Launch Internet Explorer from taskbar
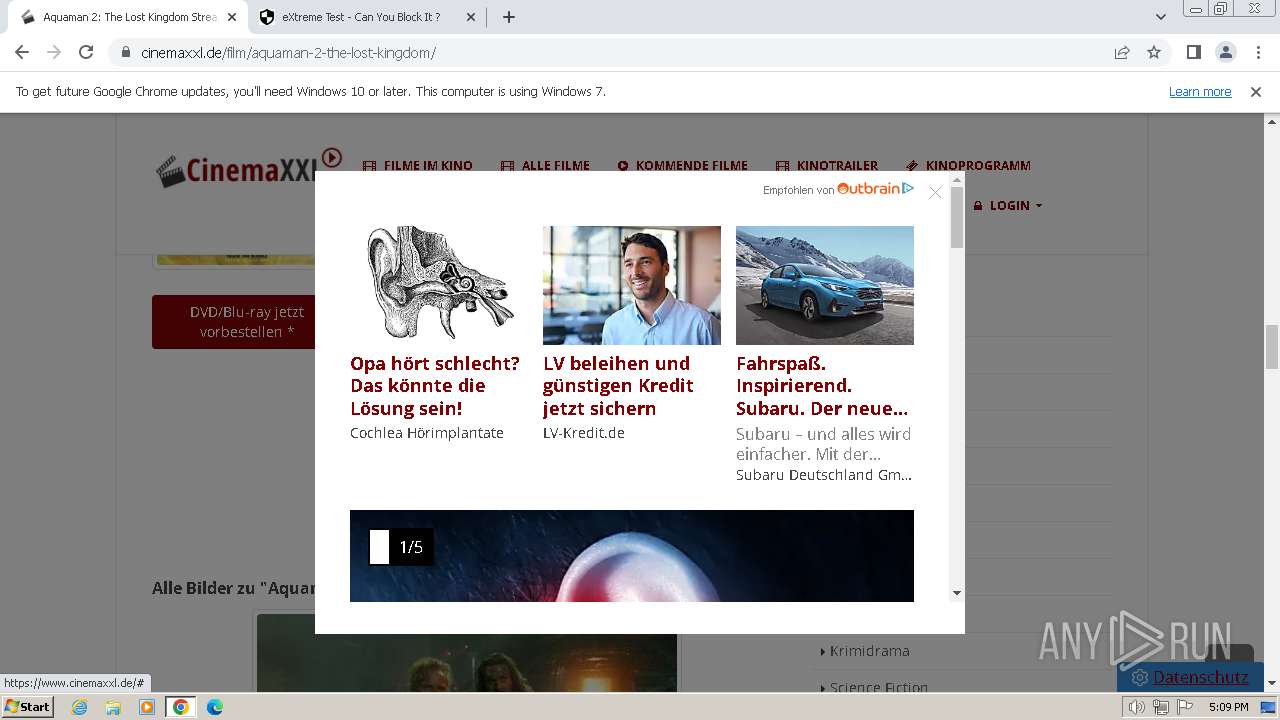 pos(80,707)
